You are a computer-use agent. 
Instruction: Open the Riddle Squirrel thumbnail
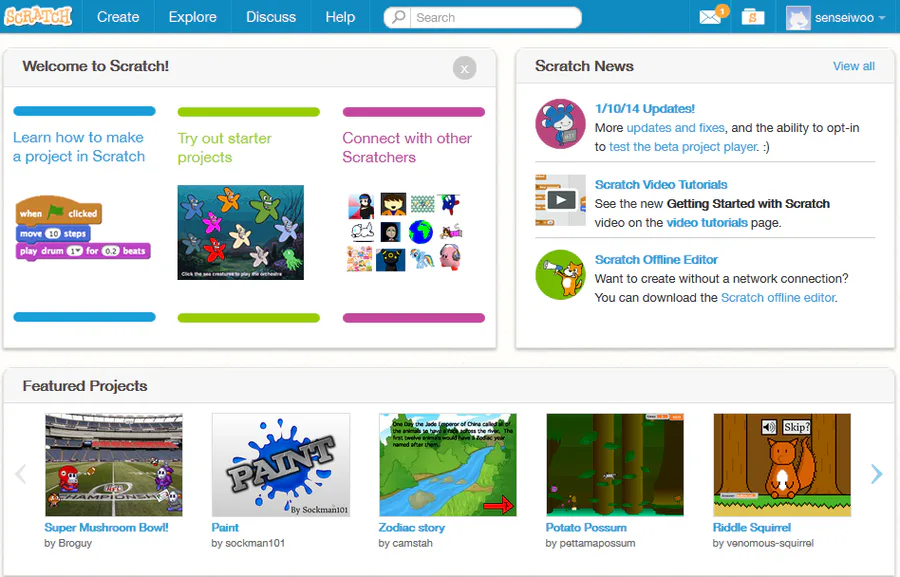click(x=782, y=464)
